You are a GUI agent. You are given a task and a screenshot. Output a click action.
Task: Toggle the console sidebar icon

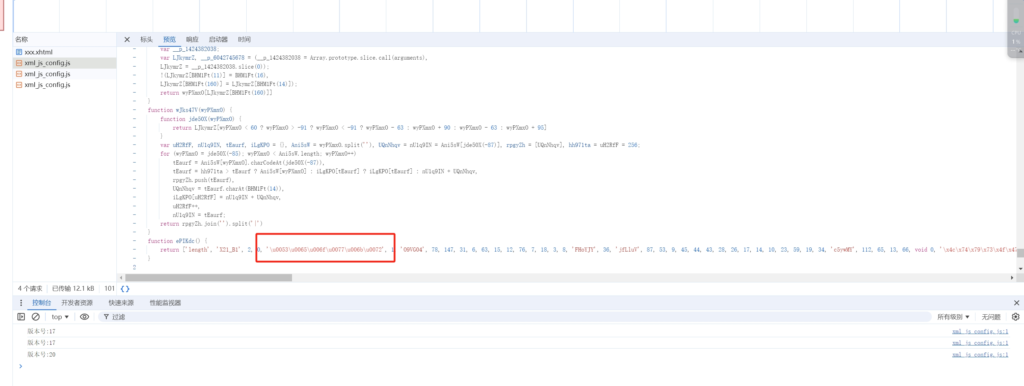point(21,317)
